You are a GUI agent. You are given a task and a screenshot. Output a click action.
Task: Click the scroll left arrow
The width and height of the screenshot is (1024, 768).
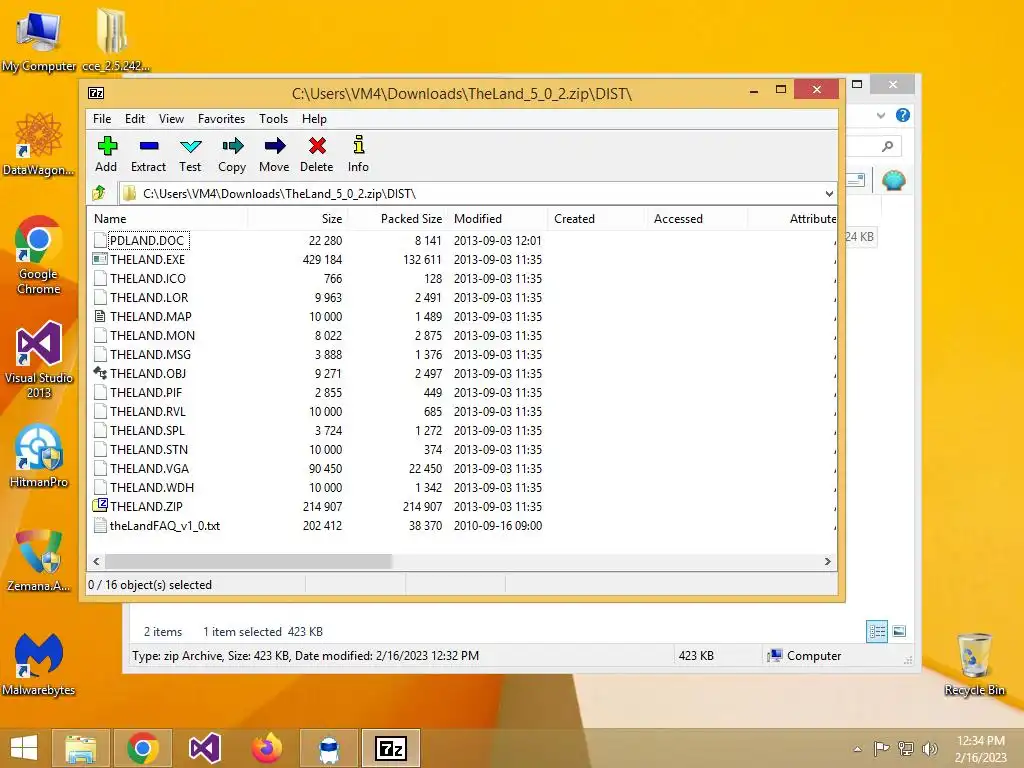tap(96, 562)
